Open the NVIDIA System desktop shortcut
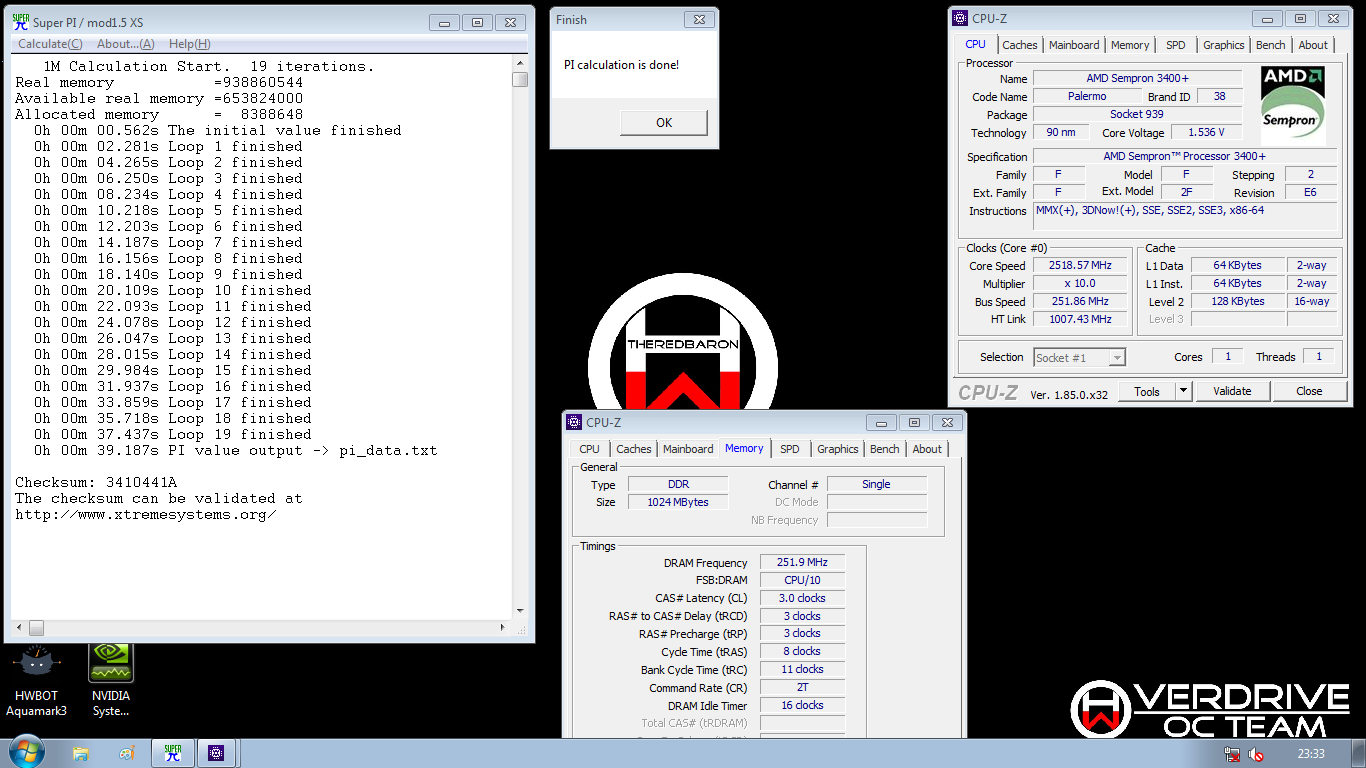 click(x=111, y=681)
